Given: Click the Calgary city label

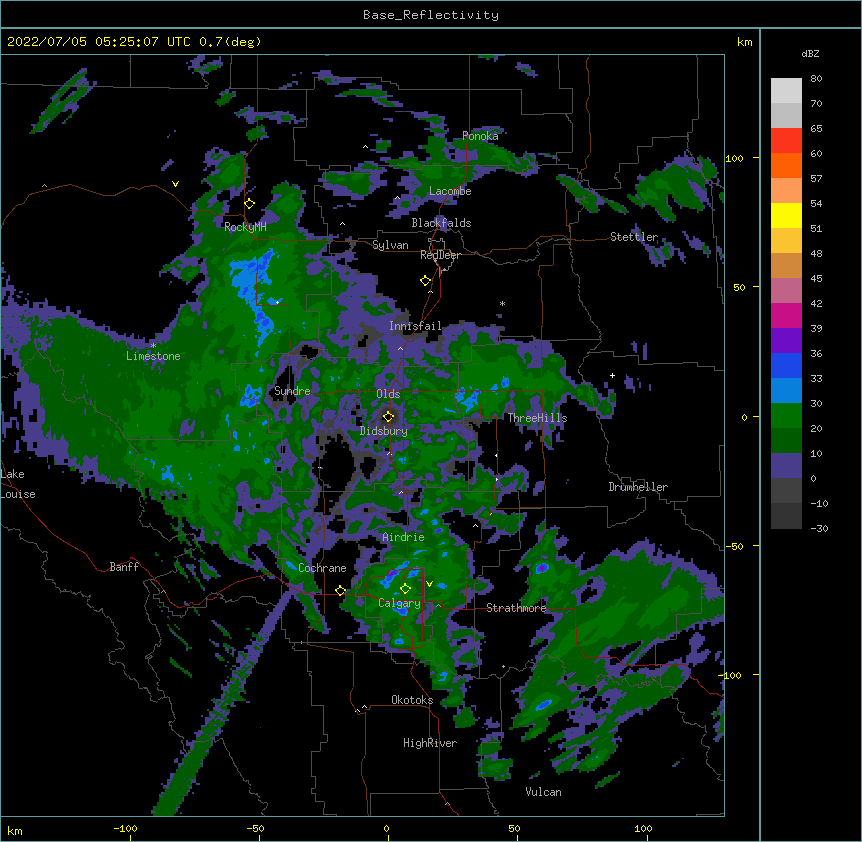Looking at the screenshot, I should pos(399,603).
